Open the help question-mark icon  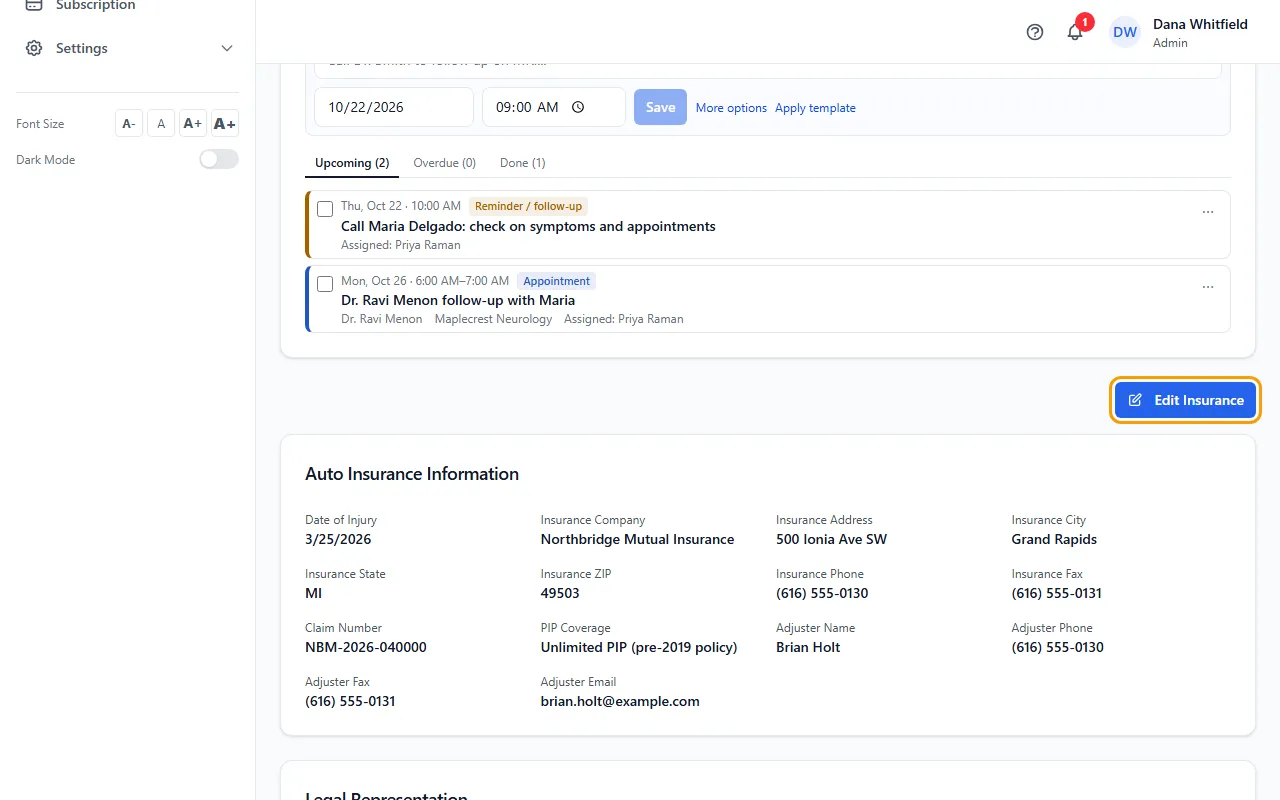(x=1035, y=32)
